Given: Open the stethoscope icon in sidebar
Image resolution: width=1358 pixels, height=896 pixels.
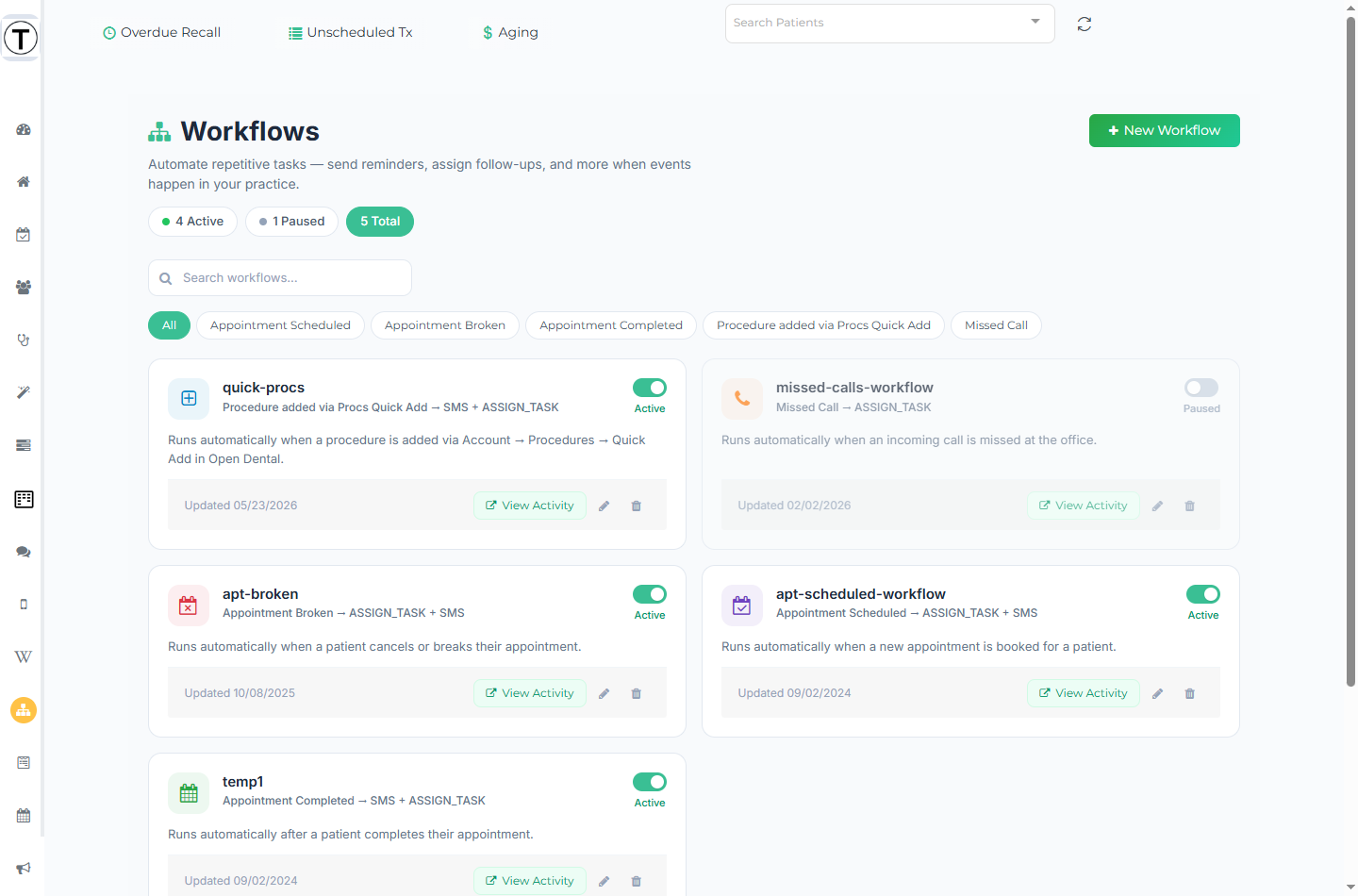Looking at the screenshot, I should point(24,340).
